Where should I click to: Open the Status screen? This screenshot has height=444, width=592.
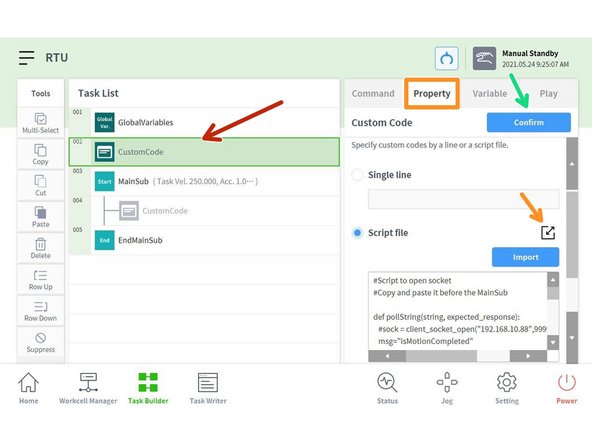pos(387,388)
